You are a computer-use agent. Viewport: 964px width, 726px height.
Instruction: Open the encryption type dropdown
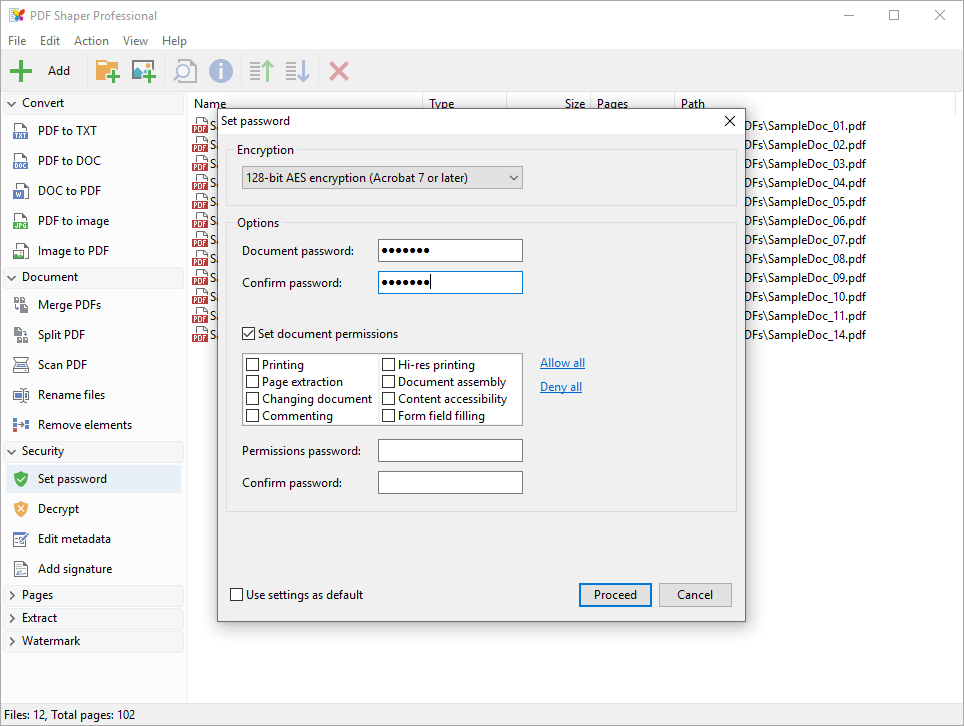click(x=382, y=178)
